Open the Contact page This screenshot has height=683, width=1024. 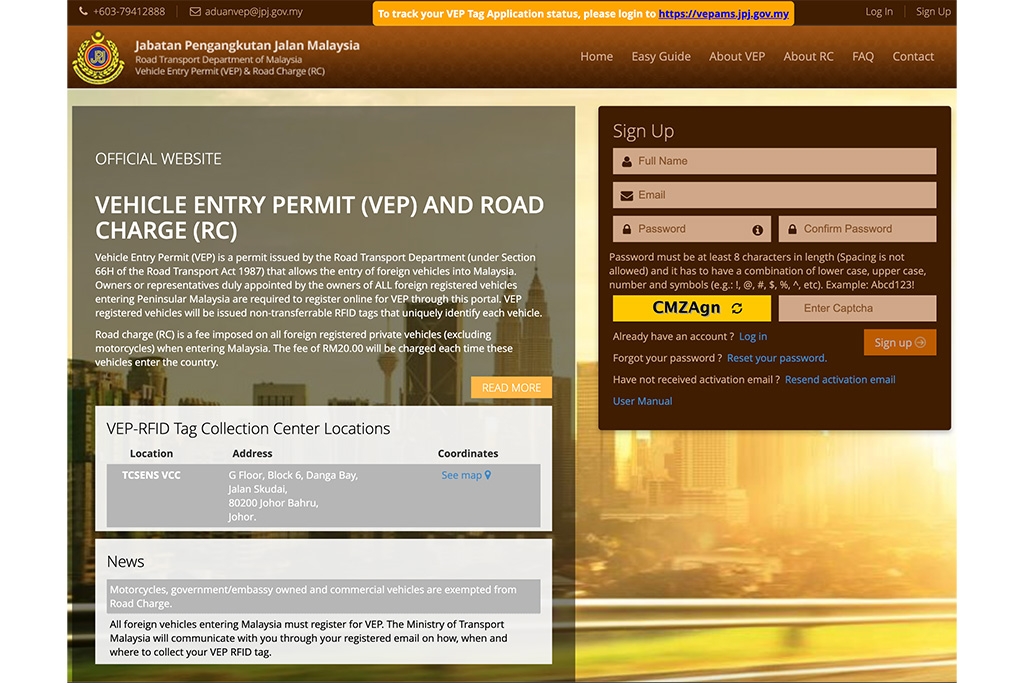tap(913, 56)
